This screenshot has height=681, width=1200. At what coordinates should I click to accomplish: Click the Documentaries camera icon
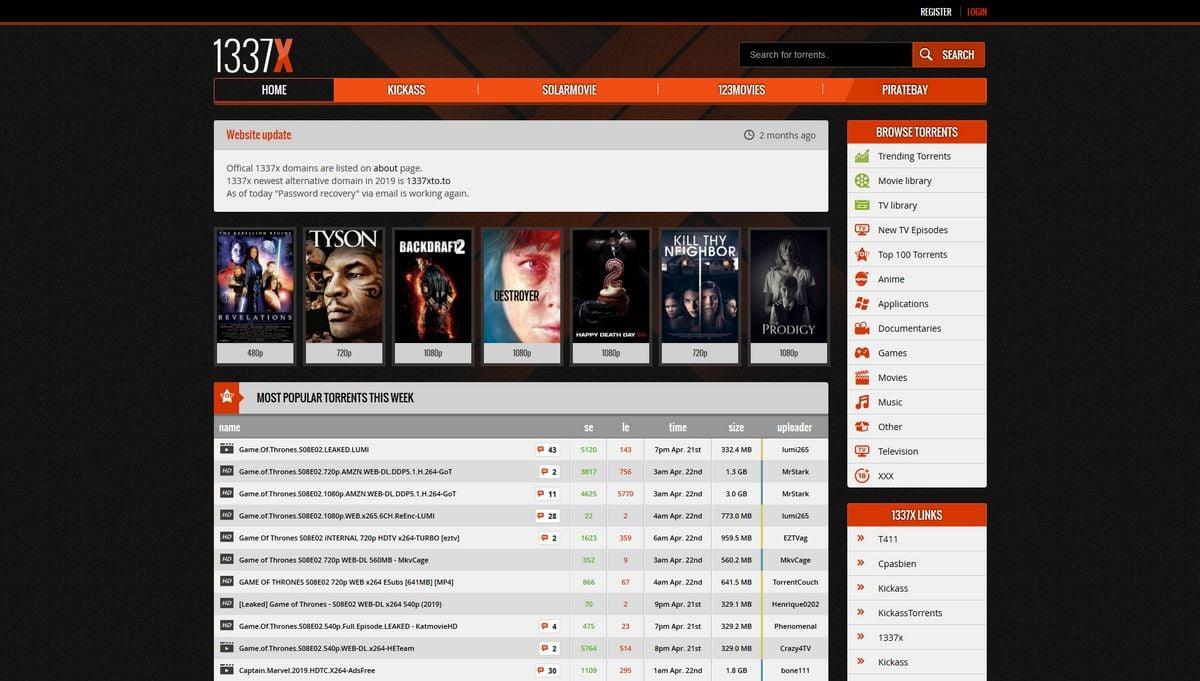coord(861,328)
